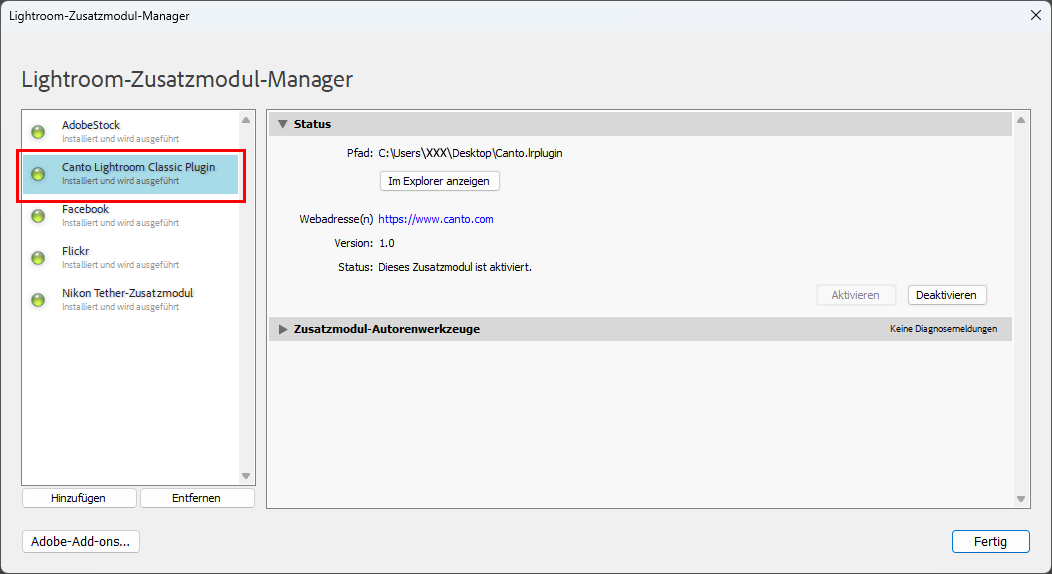The width and height of the screenshot is (1052, 574).
Task: Select Nikon Tether-Zusatzmodul in the list
Action: click(x=131, y=300)
